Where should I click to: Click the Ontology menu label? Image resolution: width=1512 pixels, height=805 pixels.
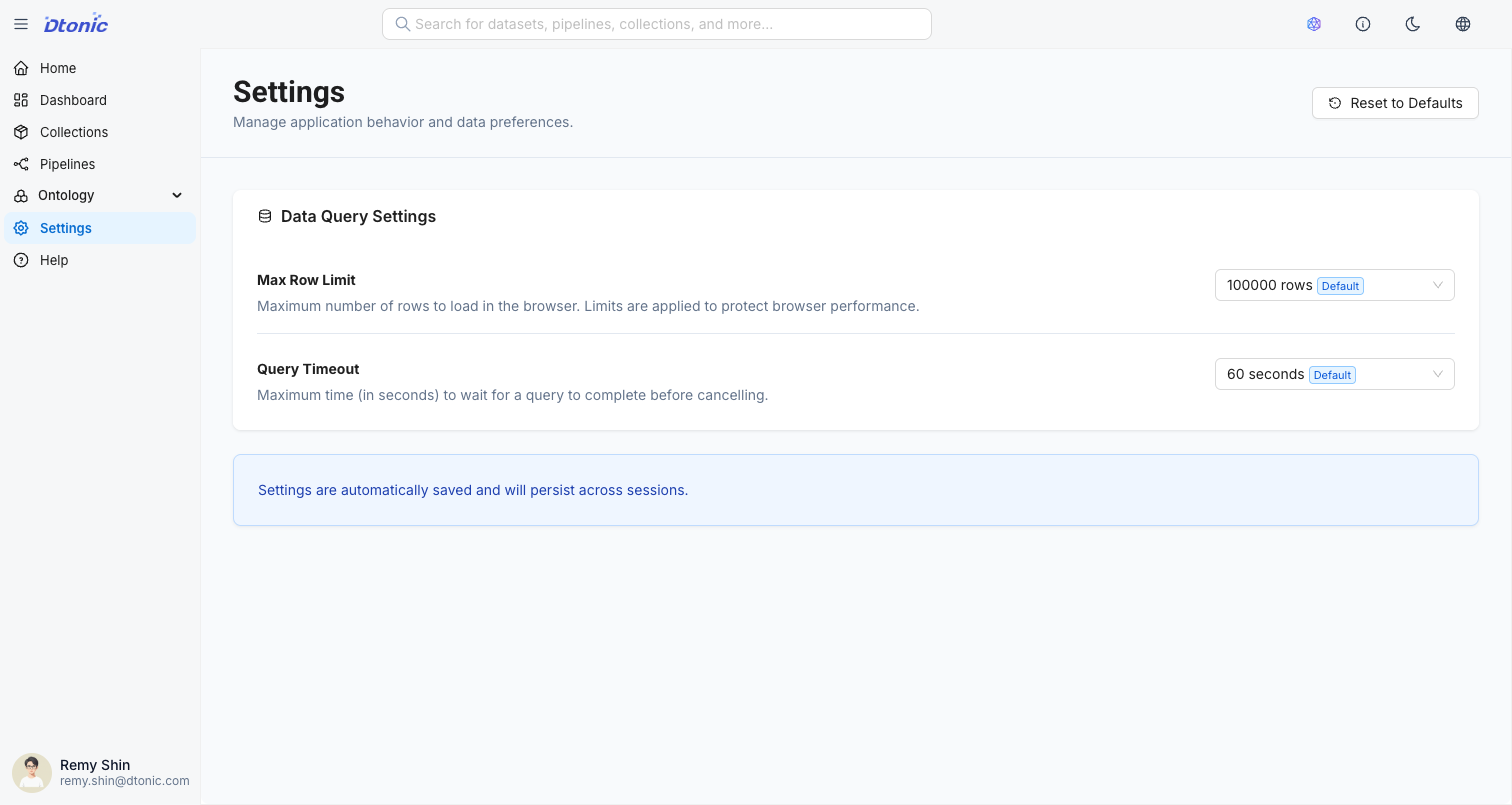(66, 196)
